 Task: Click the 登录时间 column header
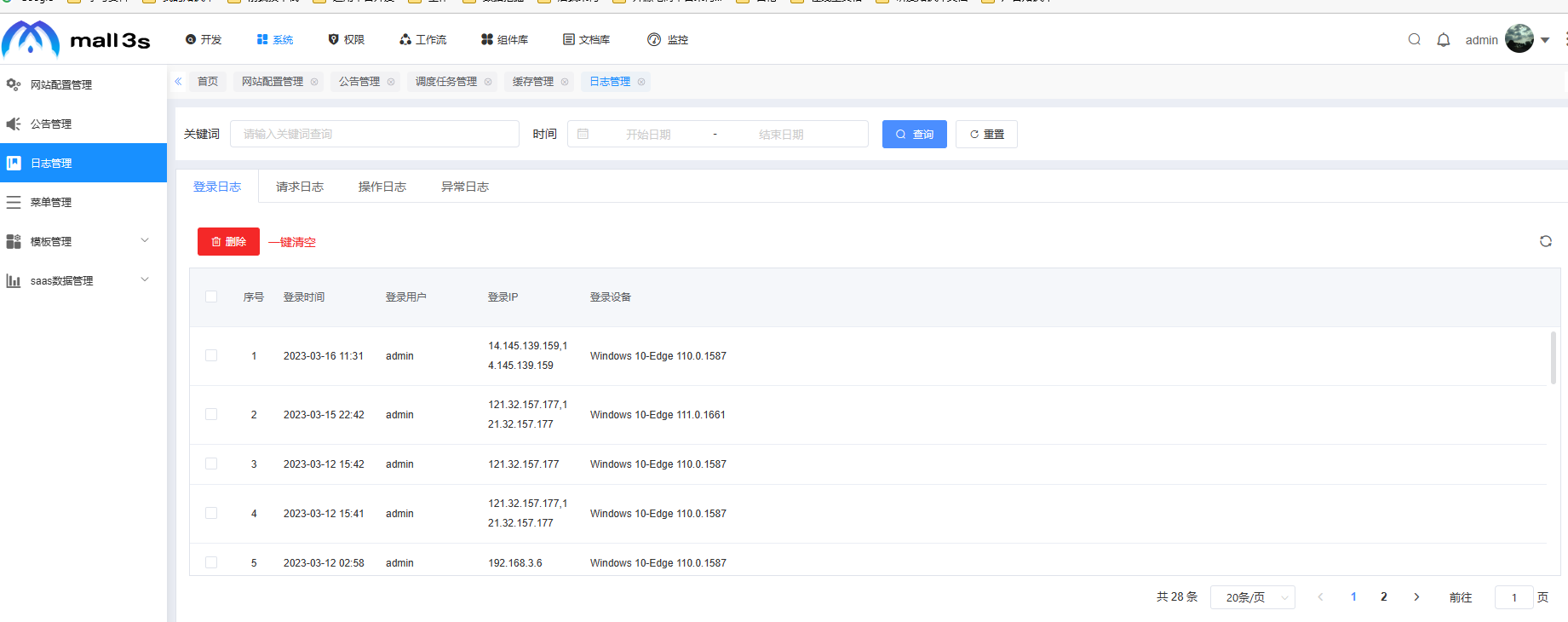(x=304, y=297)
